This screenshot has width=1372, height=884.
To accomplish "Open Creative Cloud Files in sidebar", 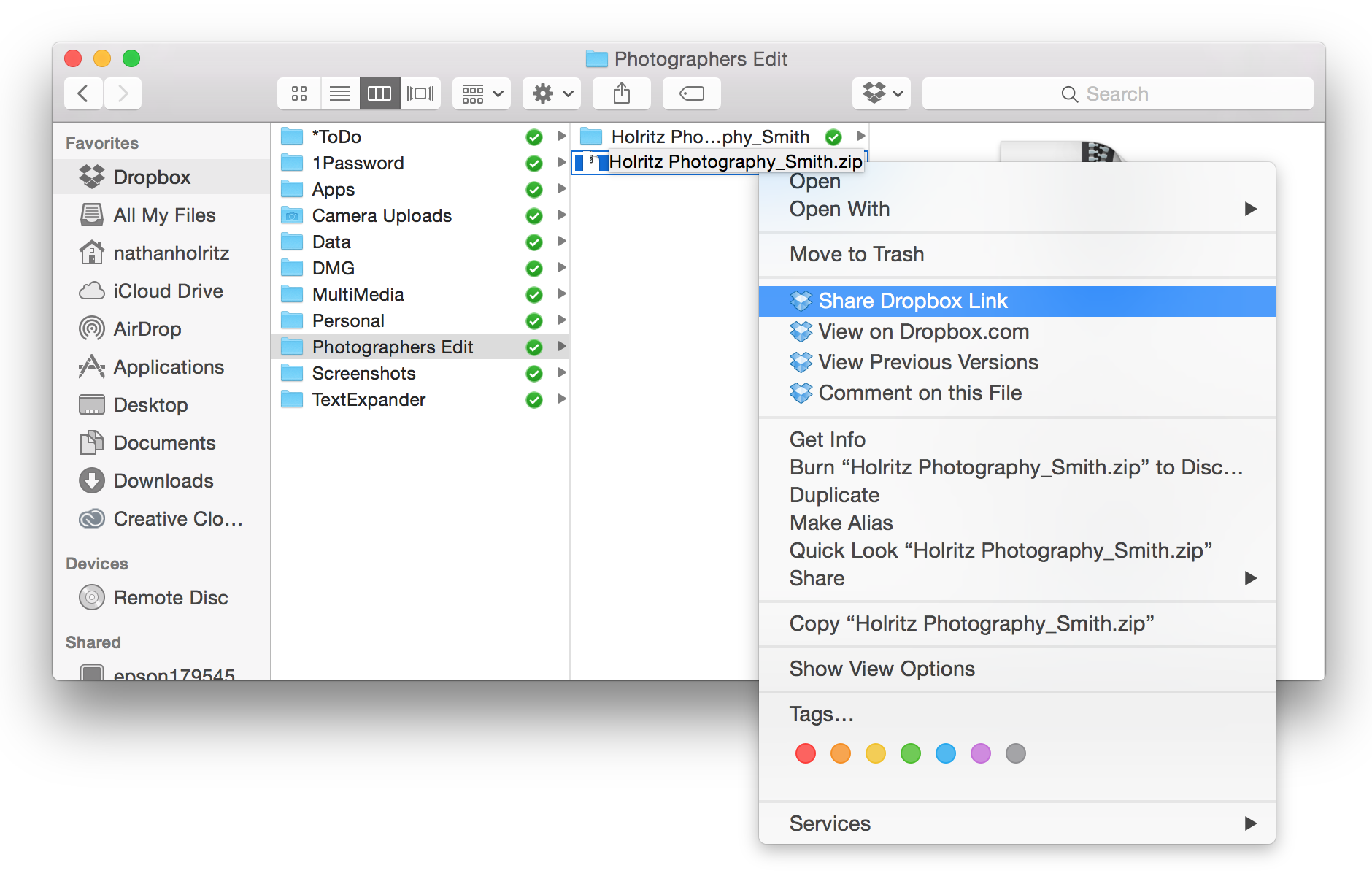I will [162, 518].
